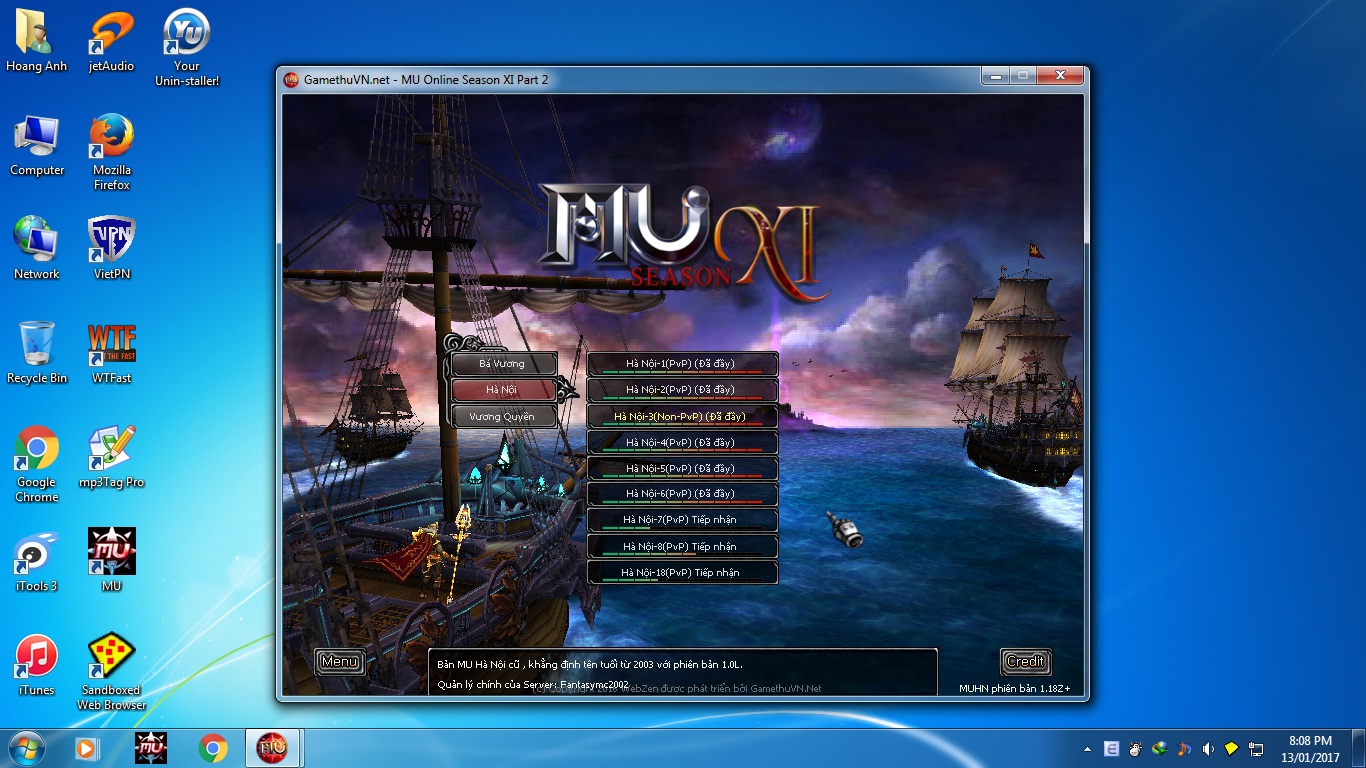Viewport: 1366px width, 768px height.
Task: Close the MU Online game window
Action: pyautogui.click(x=1058, y=76)
